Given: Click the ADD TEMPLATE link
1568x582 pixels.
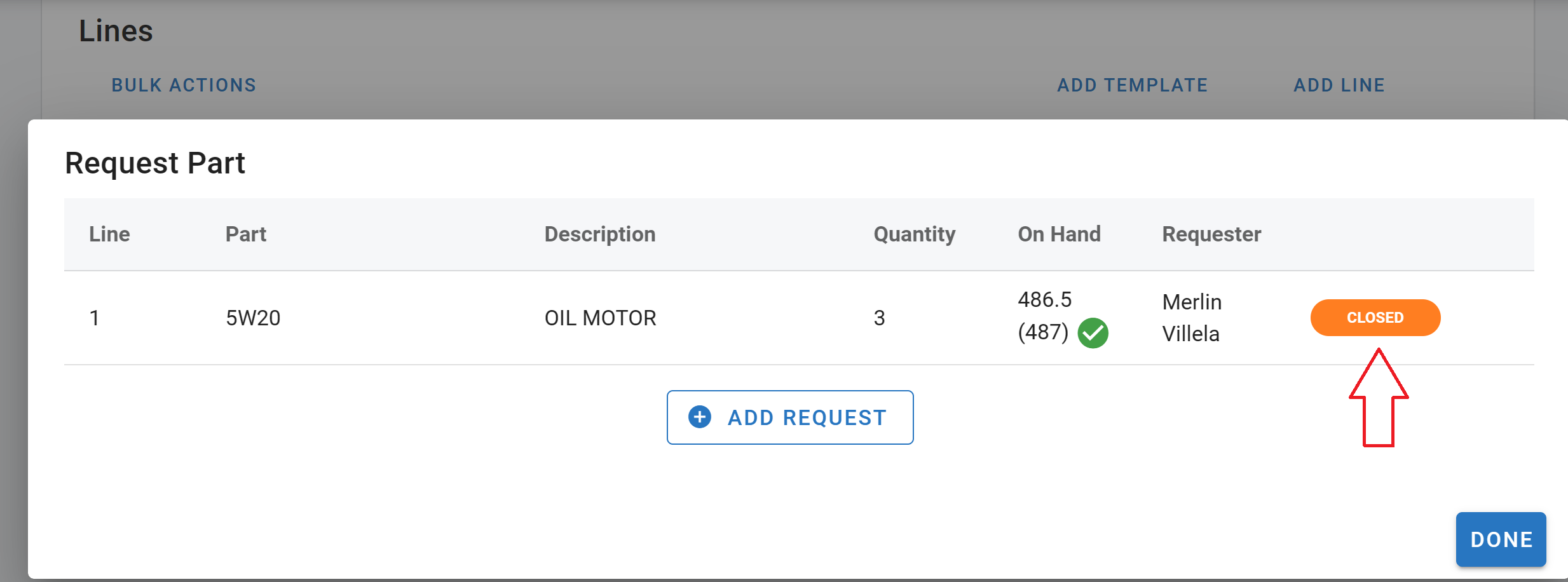Looking at the screenshot, I should 1132,85.
